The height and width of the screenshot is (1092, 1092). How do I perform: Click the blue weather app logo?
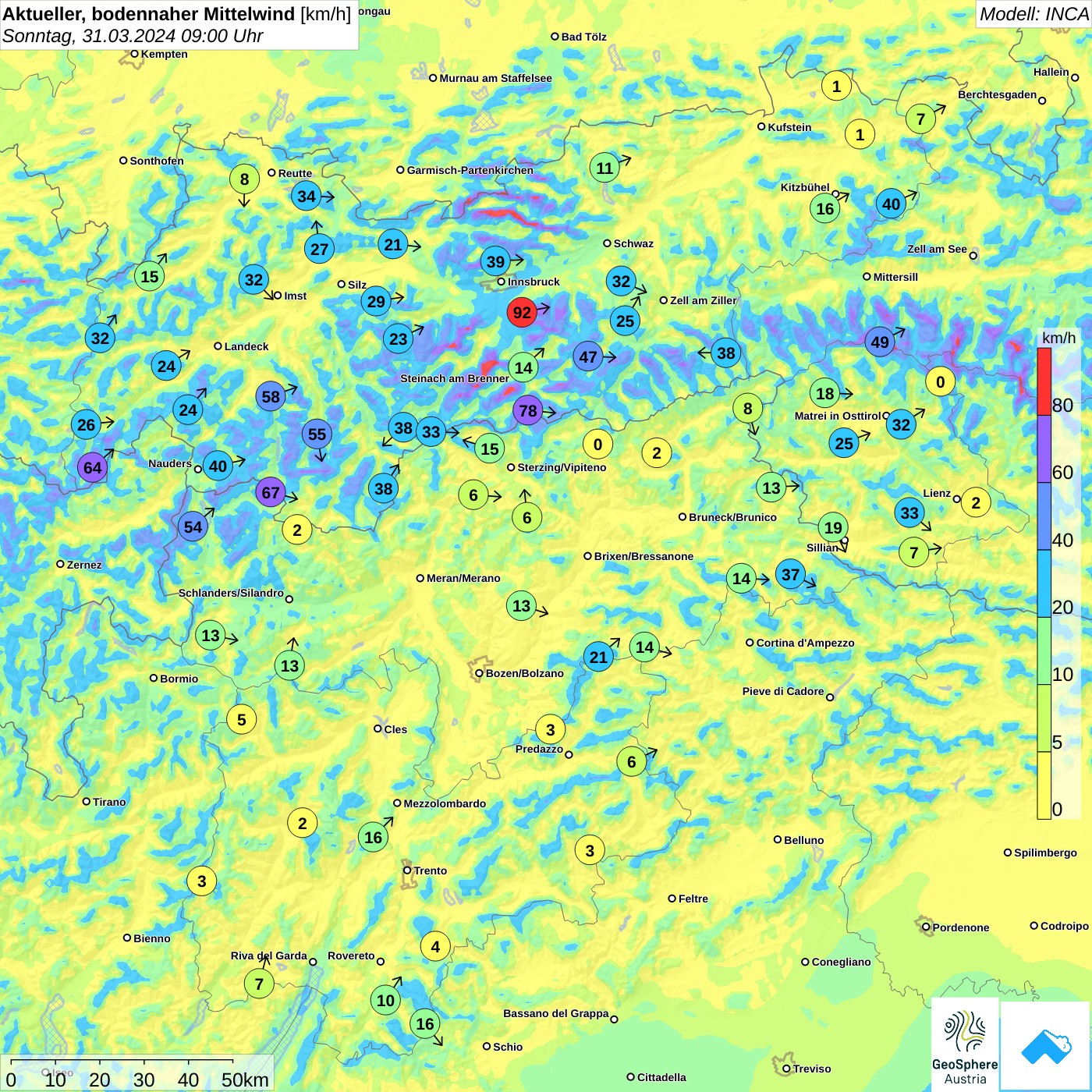(1046, 1046)
